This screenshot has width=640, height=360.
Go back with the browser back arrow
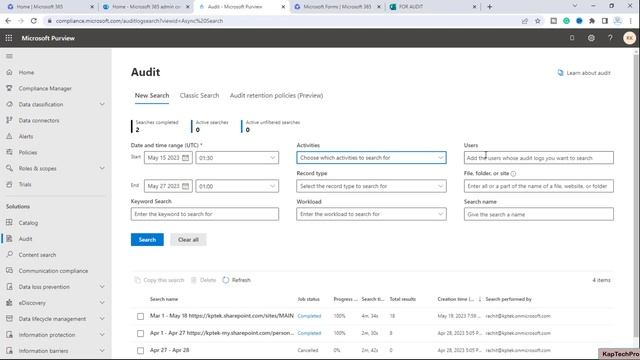click(x=8, y=21)
